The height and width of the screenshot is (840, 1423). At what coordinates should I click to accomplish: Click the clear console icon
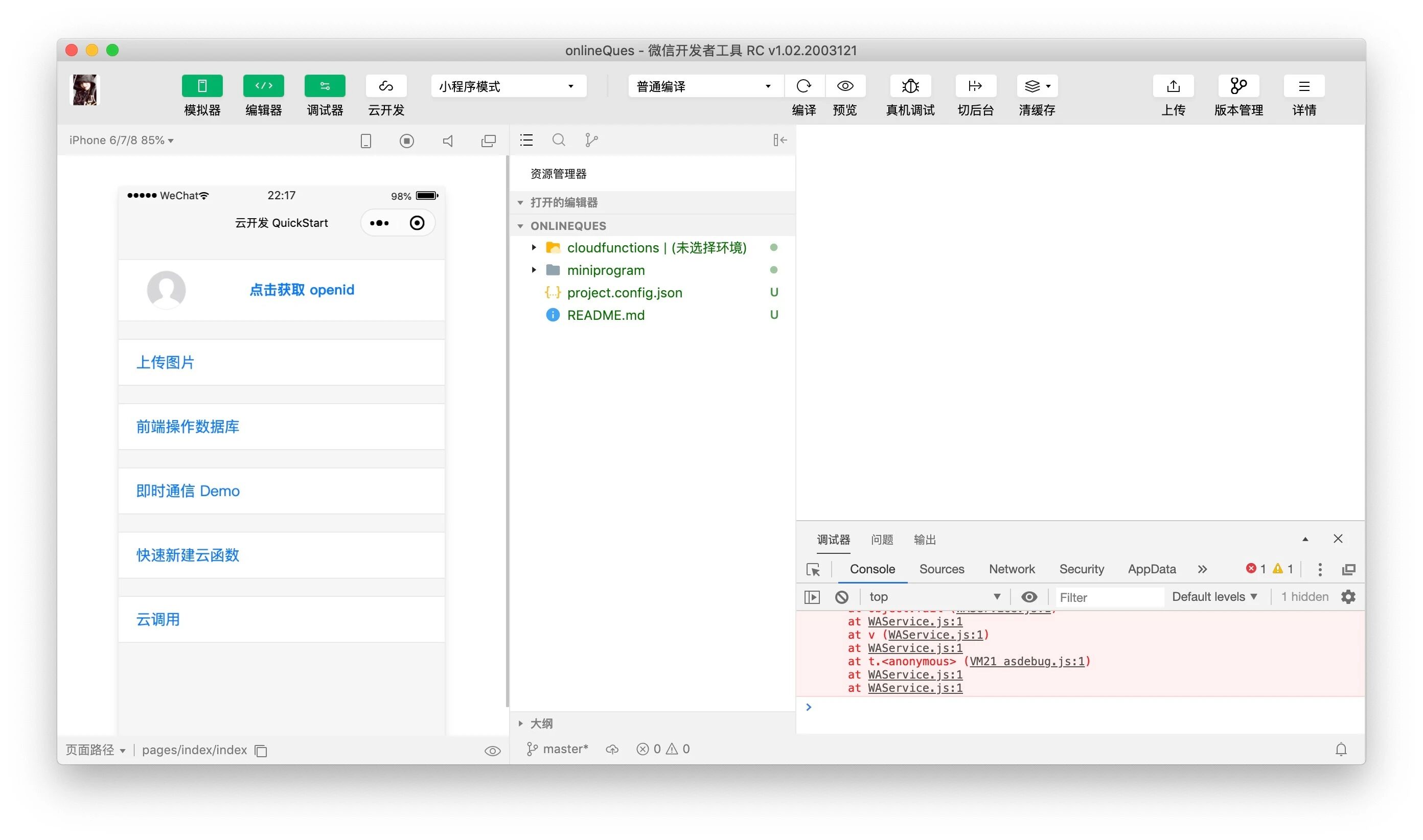[841, 597]
